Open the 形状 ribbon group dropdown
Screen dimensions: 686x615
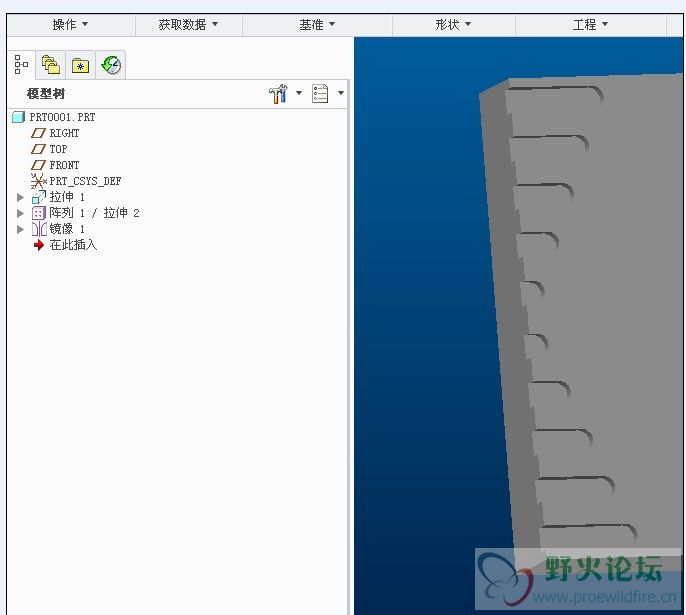click(x=453, y=24)
